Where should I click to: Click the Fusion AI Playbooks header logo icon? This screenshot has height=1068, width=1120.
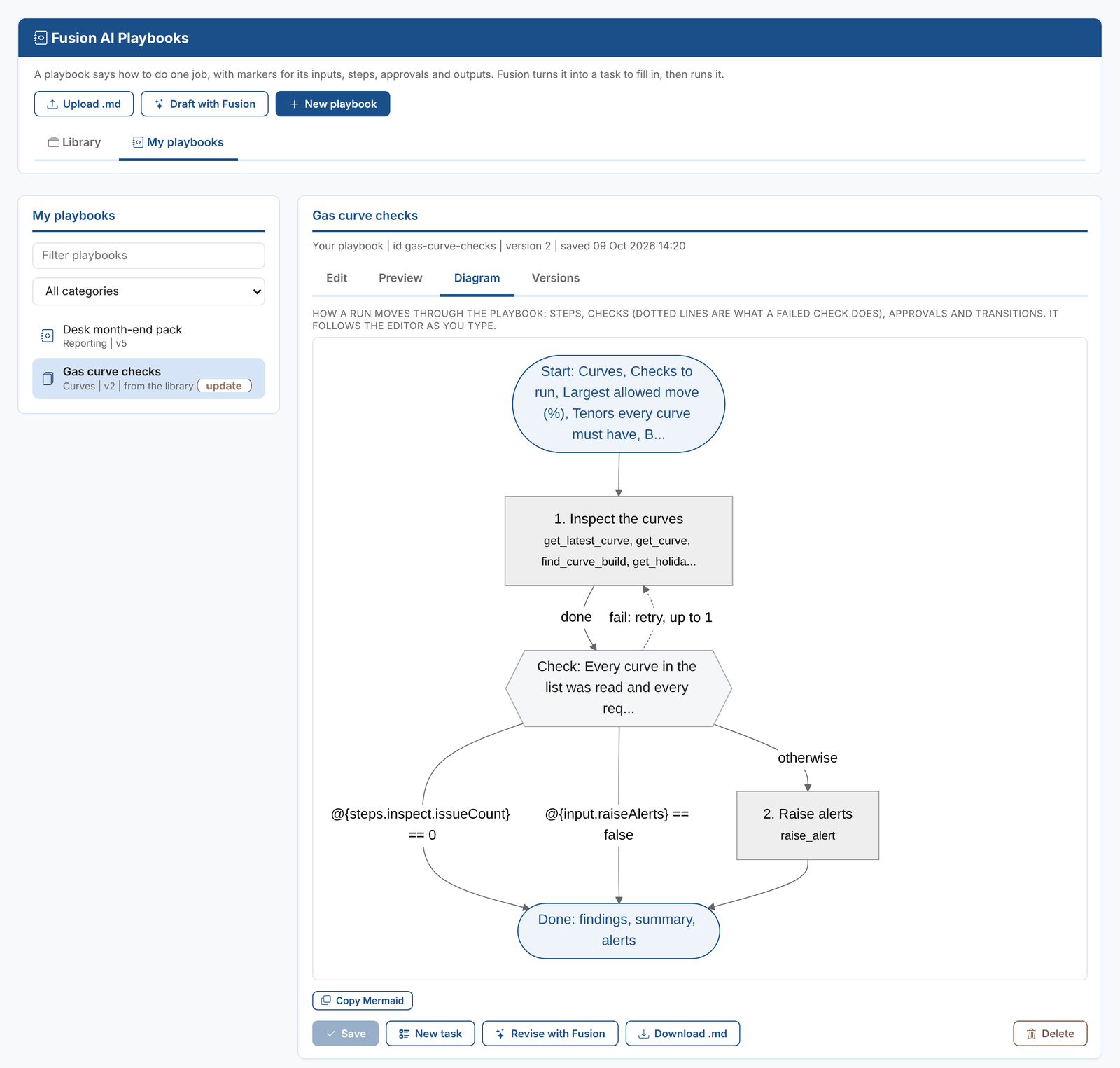click(41, 38)
